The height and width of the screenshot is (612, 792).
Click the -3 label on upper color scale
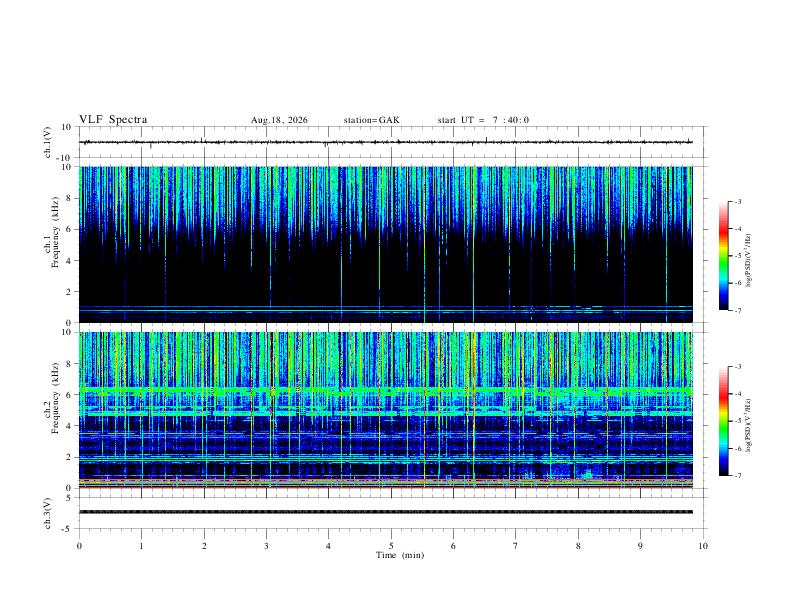pyautogui.click(x=738, y=201)
